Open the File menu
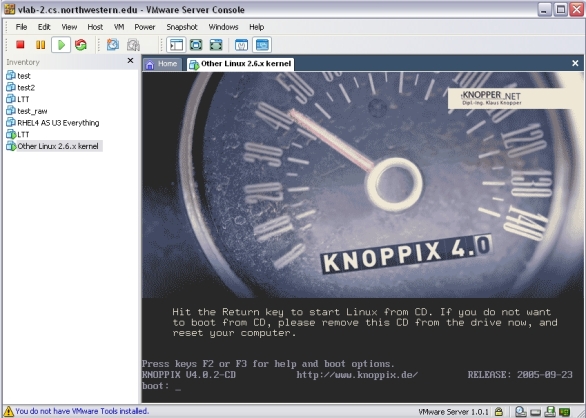 point(21,27)
